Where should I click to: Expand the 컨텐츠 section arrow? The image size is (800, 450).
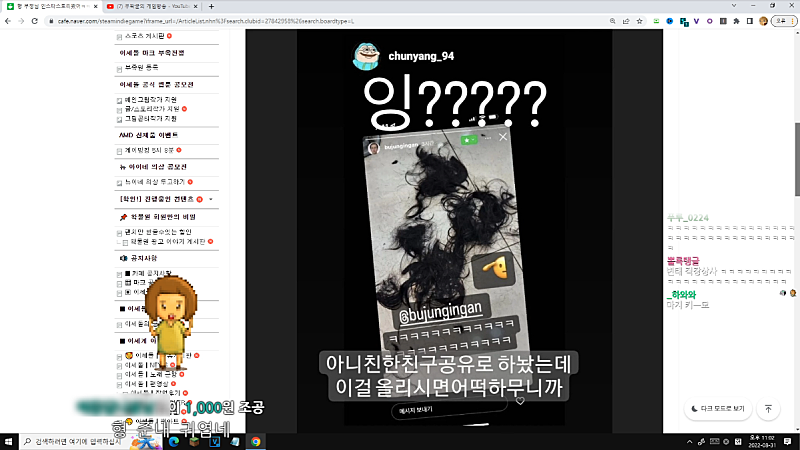tap(211, 199)
